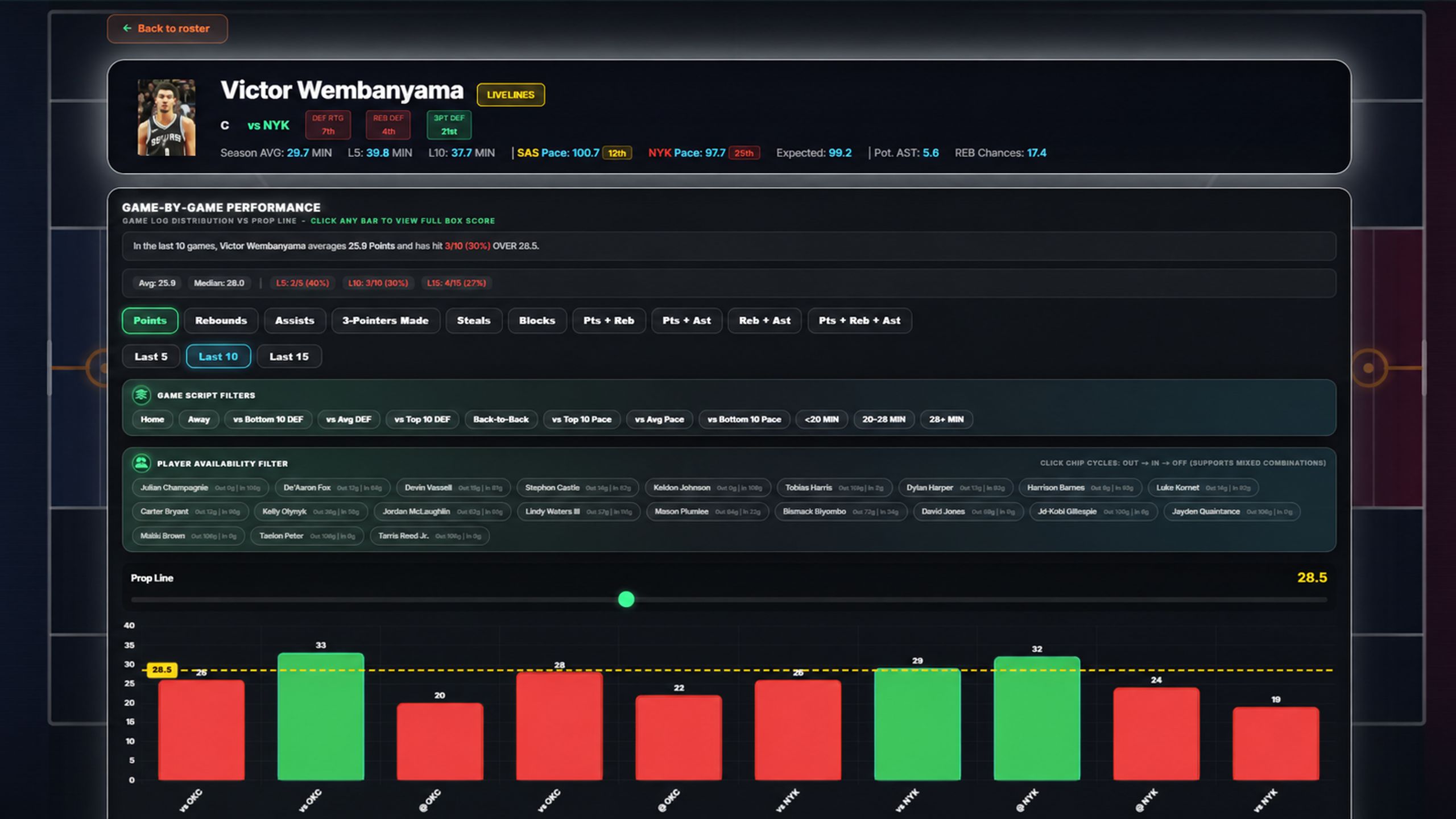Screen dimensions: 1456x819
Task: Enable the Back-to-Back filter
Action: point(501,419)
